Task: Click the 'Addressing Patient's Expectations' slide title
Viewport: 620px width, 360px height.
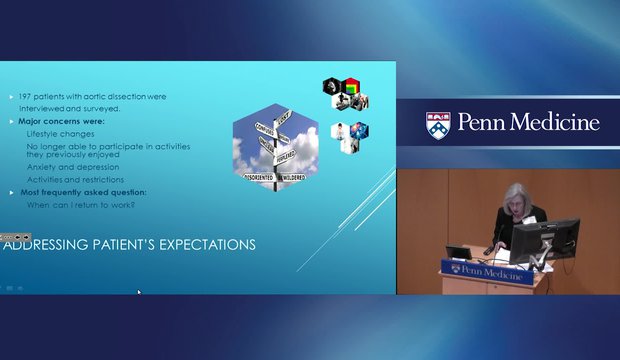Action: coord(129,245)
